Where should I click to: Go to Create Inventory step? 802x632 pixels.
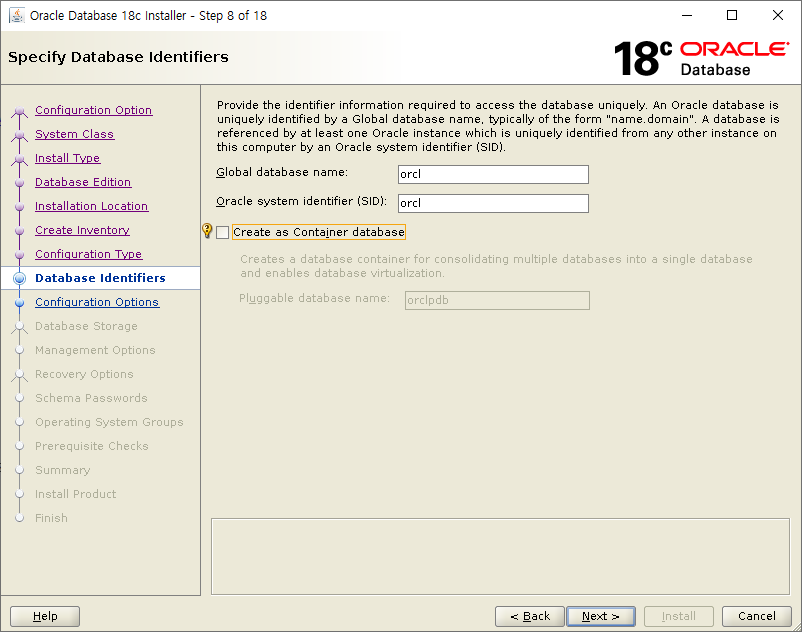click(82, 230)
